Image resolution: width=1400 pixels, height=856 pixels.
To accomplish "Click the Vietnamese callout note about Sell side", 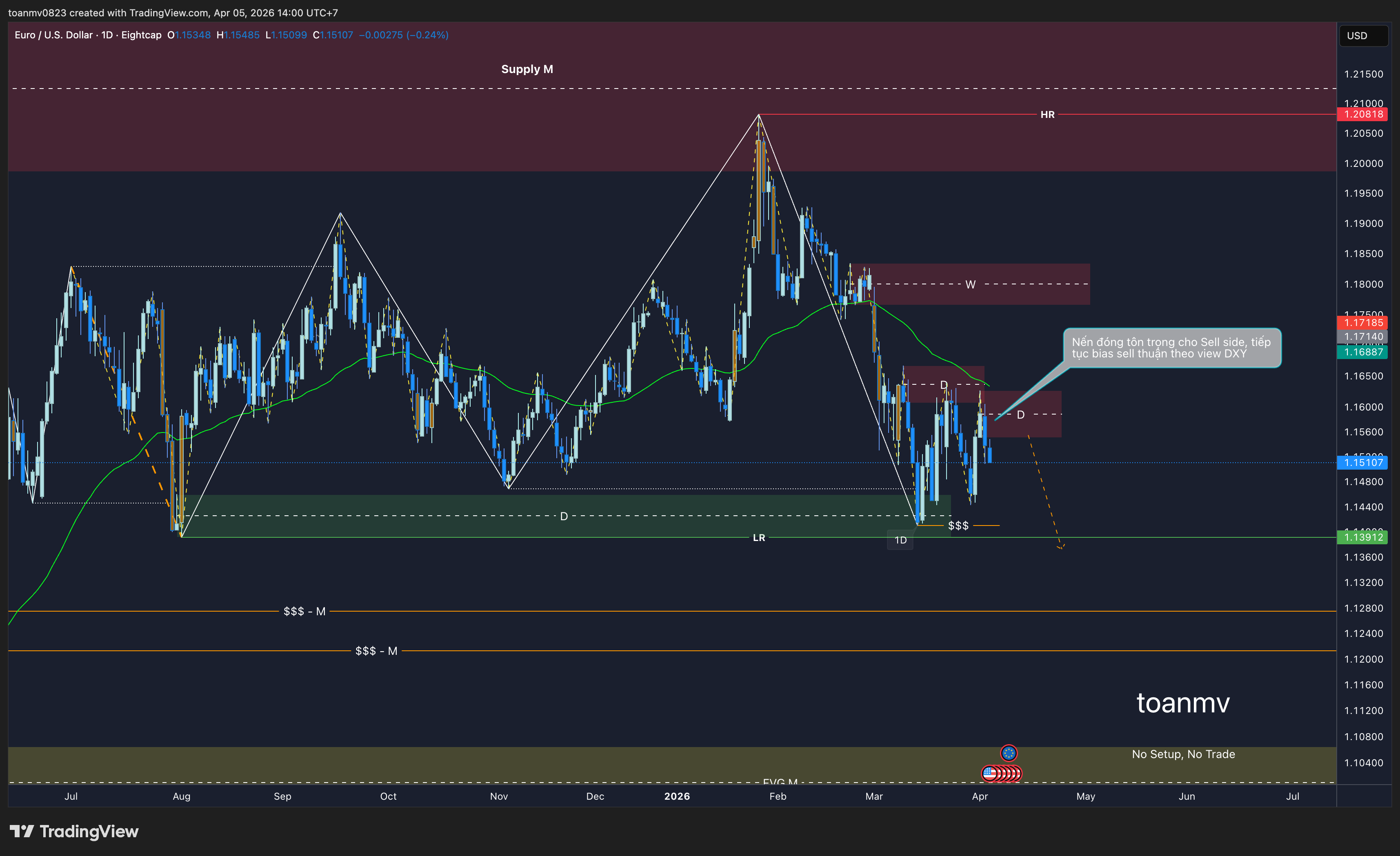I will point(1171,348).
